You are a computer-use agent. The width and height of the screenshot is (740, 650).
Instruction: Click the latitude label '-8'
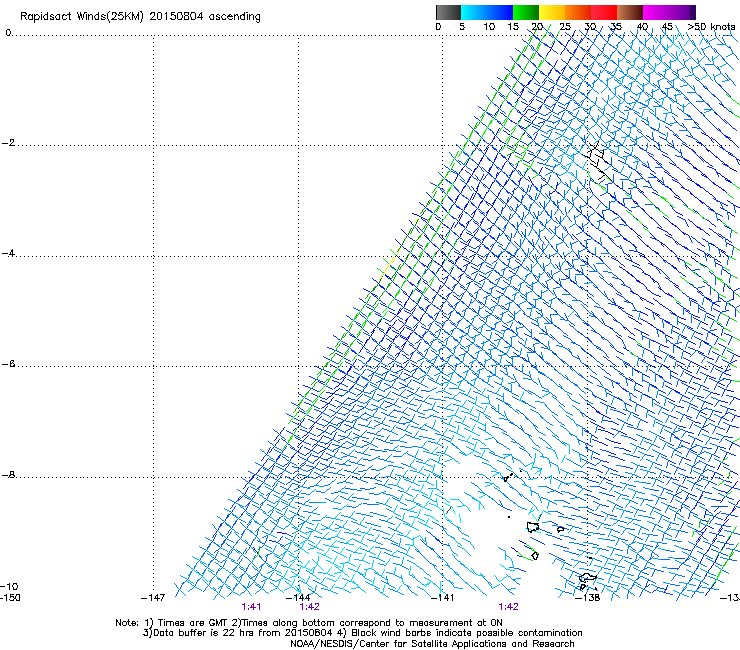8,475
